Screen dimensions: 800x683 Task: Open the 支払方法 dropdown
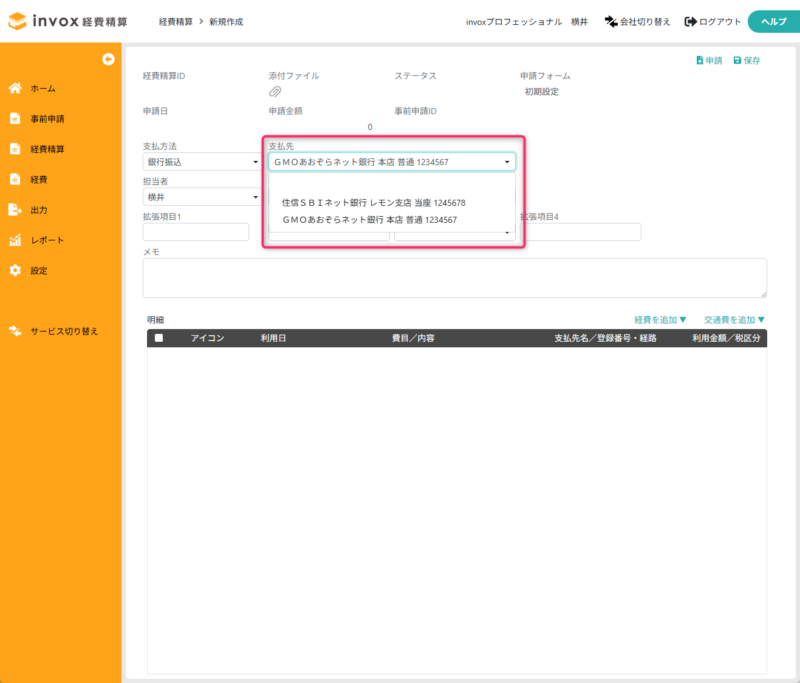coord(202,161)
